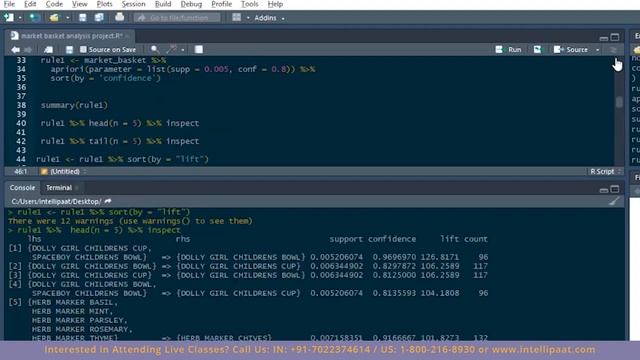Open the Plots menu

(104, 4)
